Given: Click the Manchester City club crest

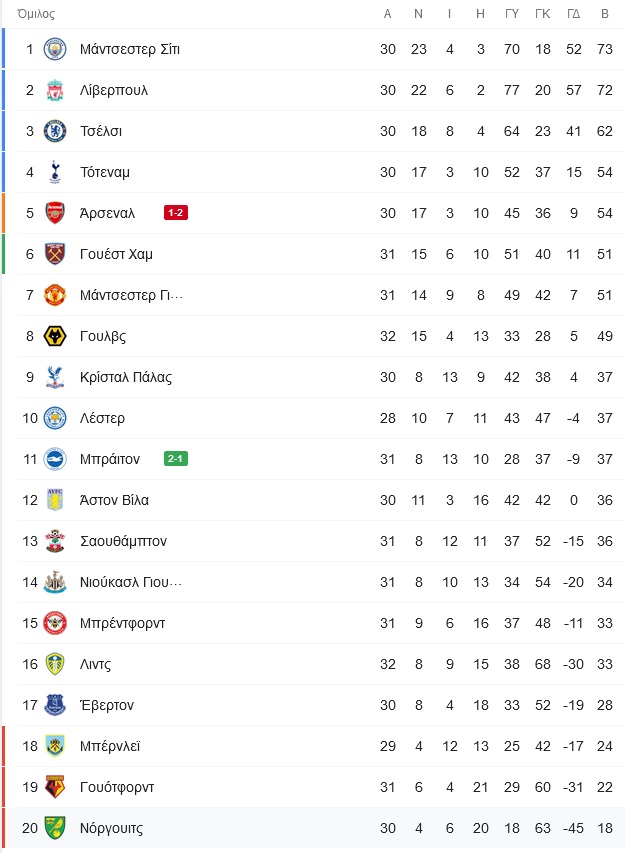Looking at the screenshot, I should pos(55,49).
